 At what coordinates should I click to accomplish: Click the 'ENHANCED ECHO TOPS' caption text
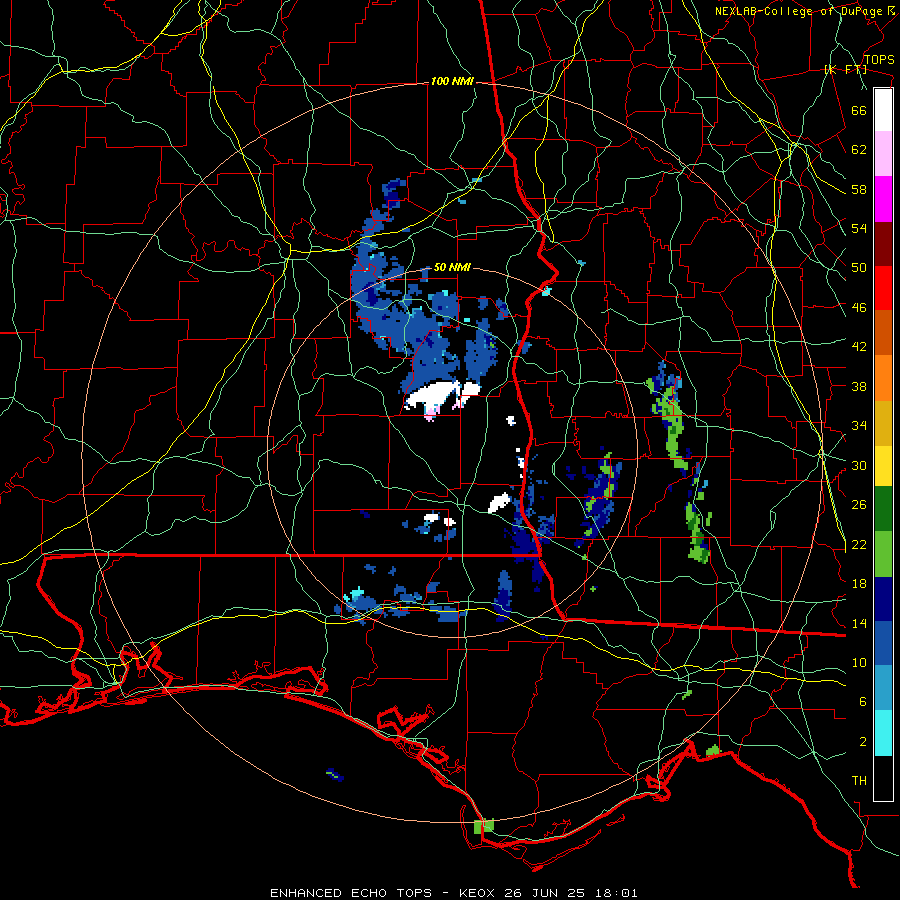(351, 893)
